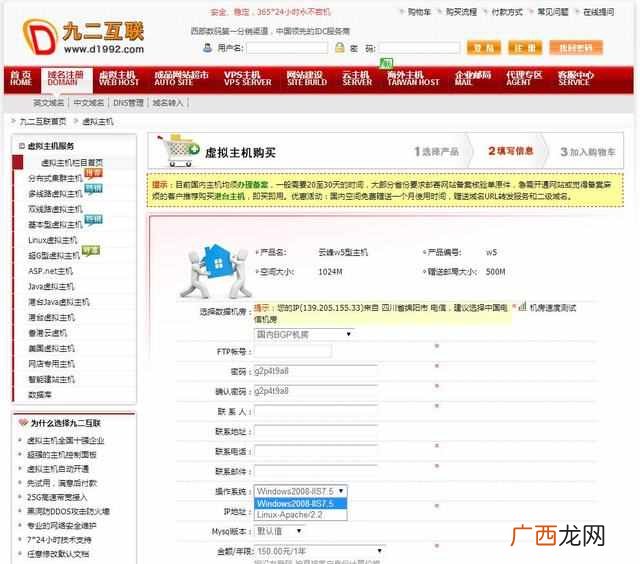640x564 pixels.
Task: Click 中文域名 in the sub-navigation
Action: coord(89,103)
